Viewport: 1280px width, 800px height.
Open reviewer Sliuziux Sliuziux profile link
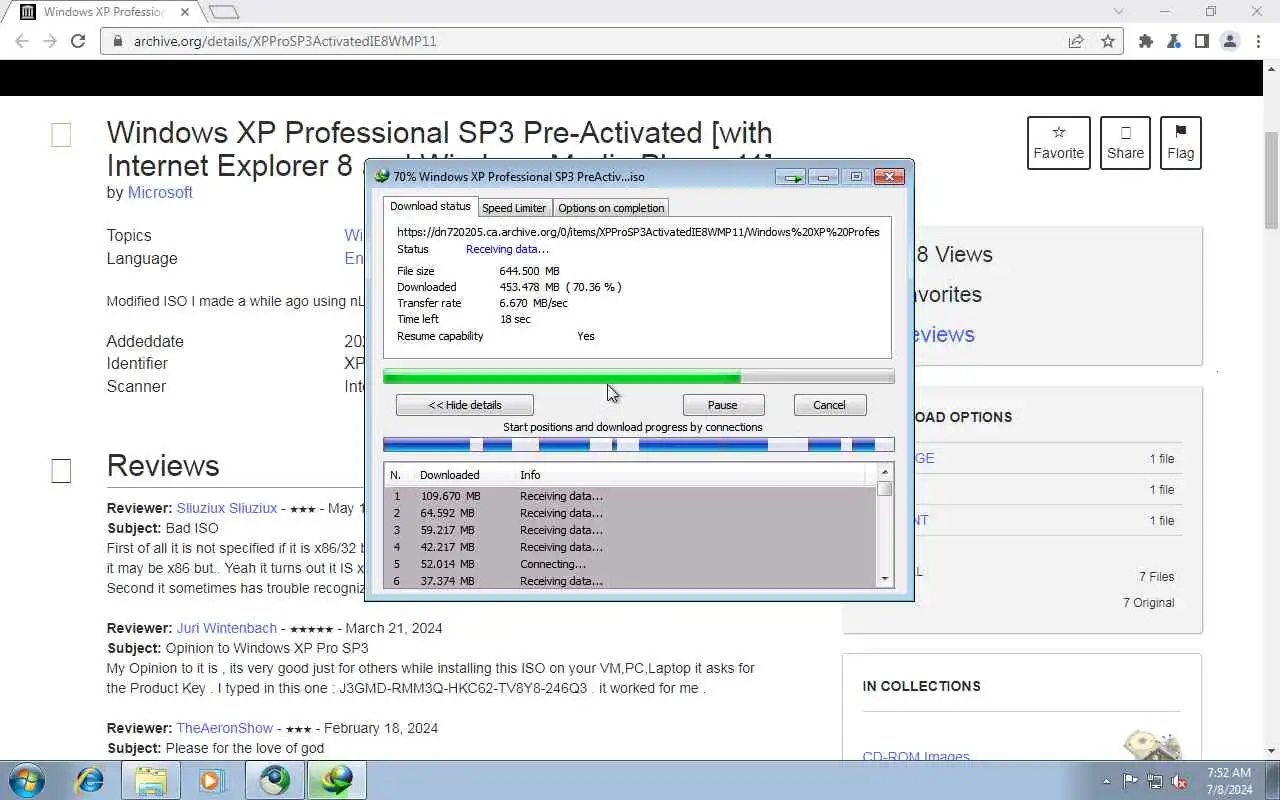pyautogui.click(x=227, y=508)
